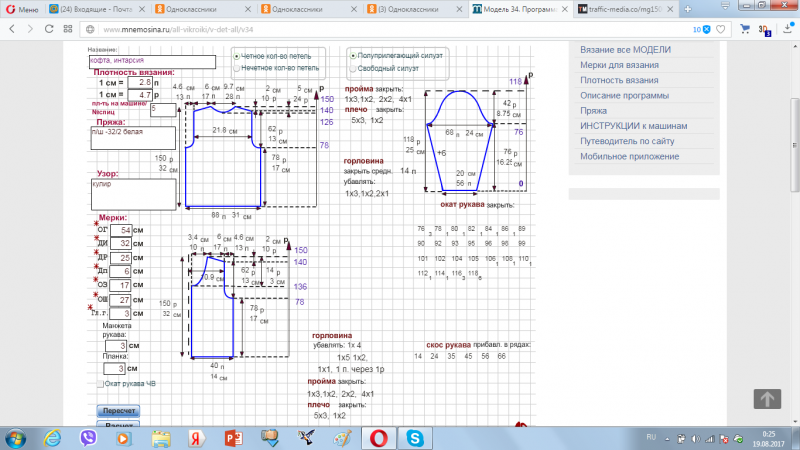
Task: Open Yandex browser from the taskbar
Action: [x=198, y=437]
